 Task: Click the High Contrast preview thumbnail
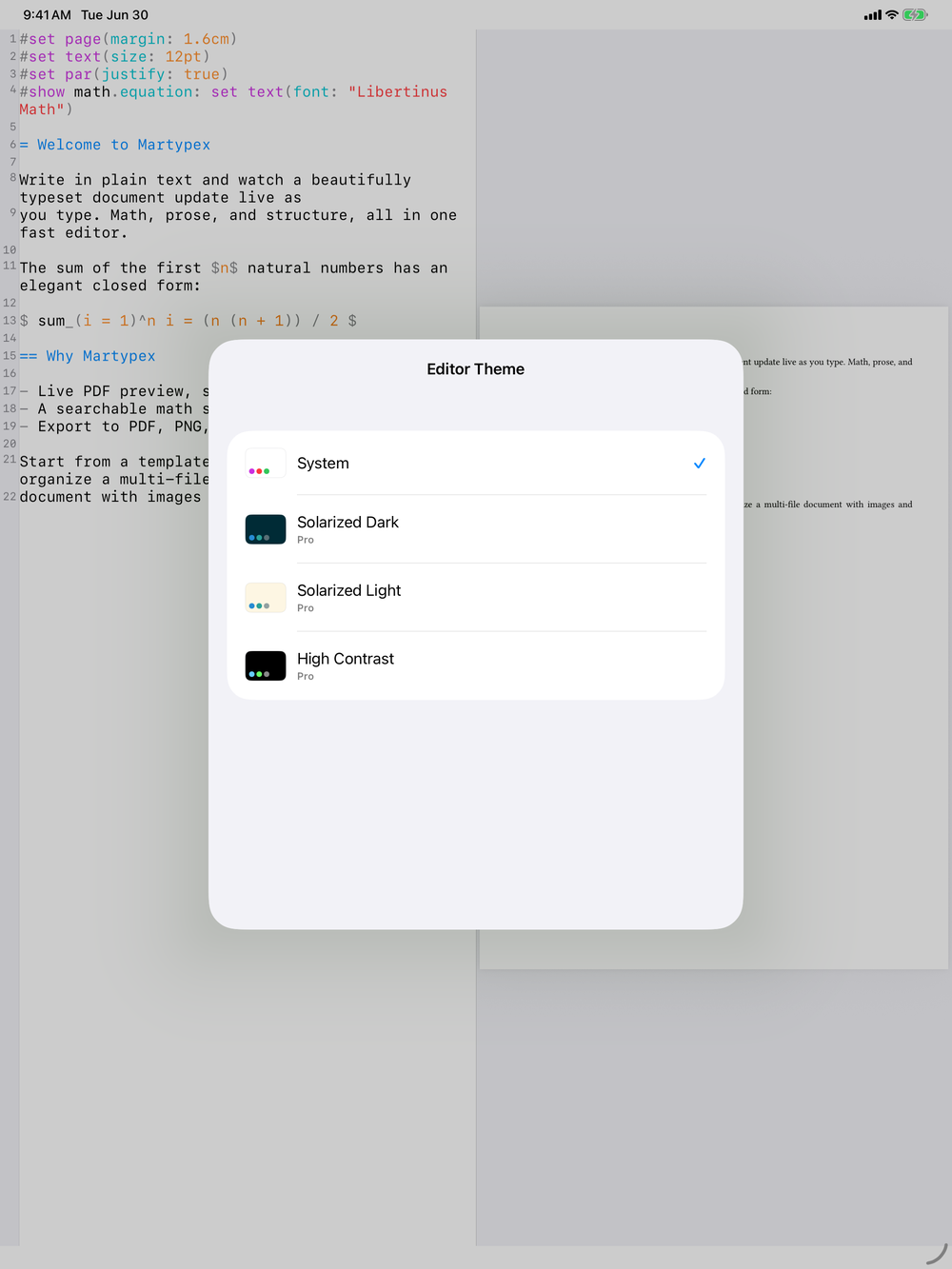pos(266,666)
